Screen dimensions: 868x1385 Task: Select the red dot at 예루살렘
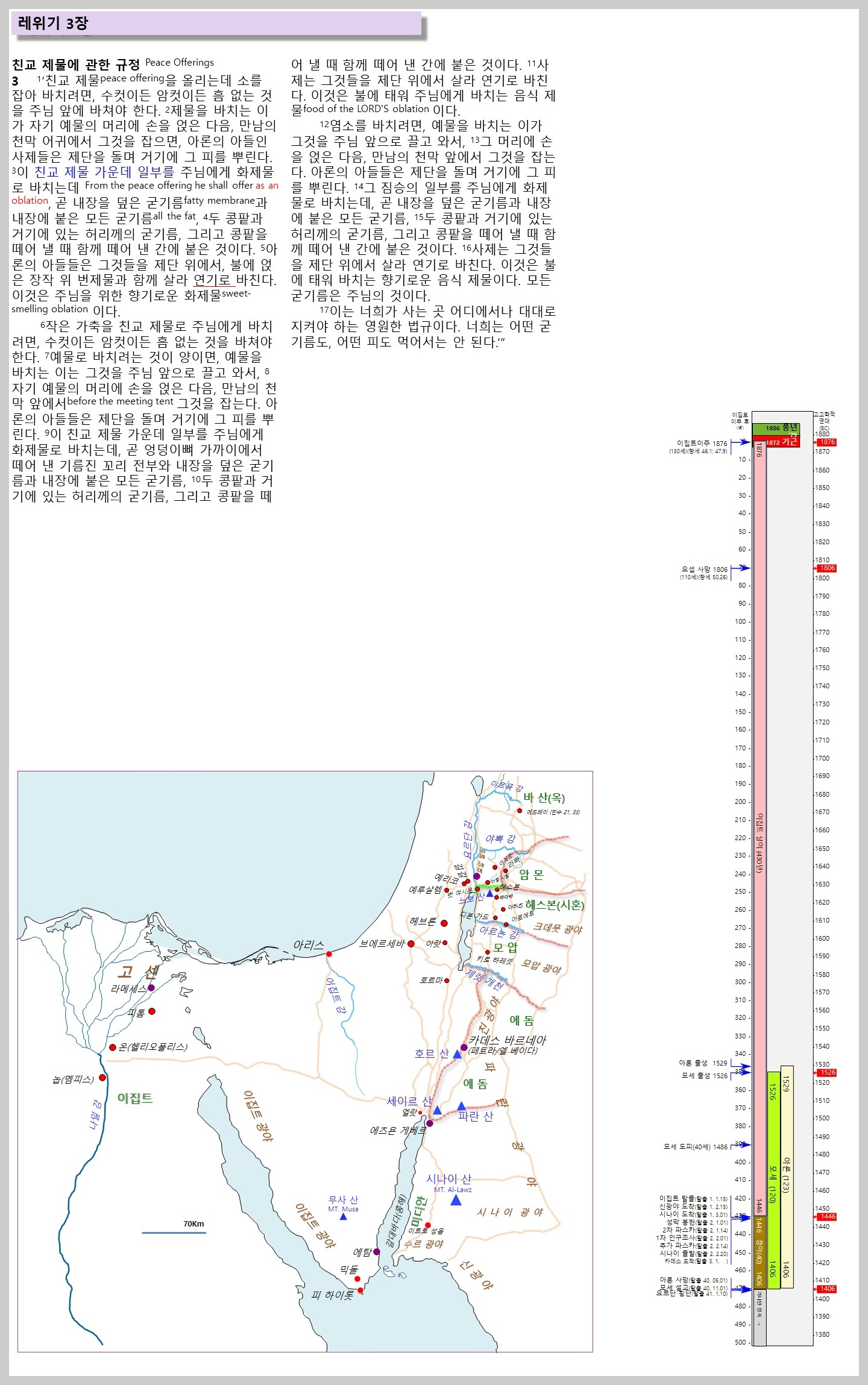[447, 890]
